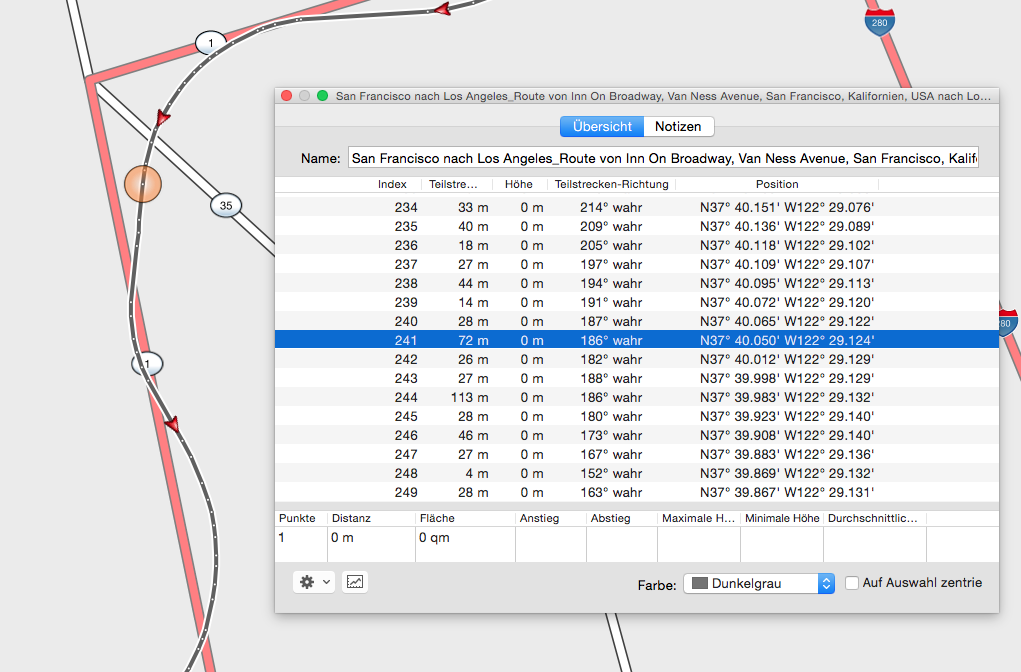Open the gear actions menu button

(307, 582)
